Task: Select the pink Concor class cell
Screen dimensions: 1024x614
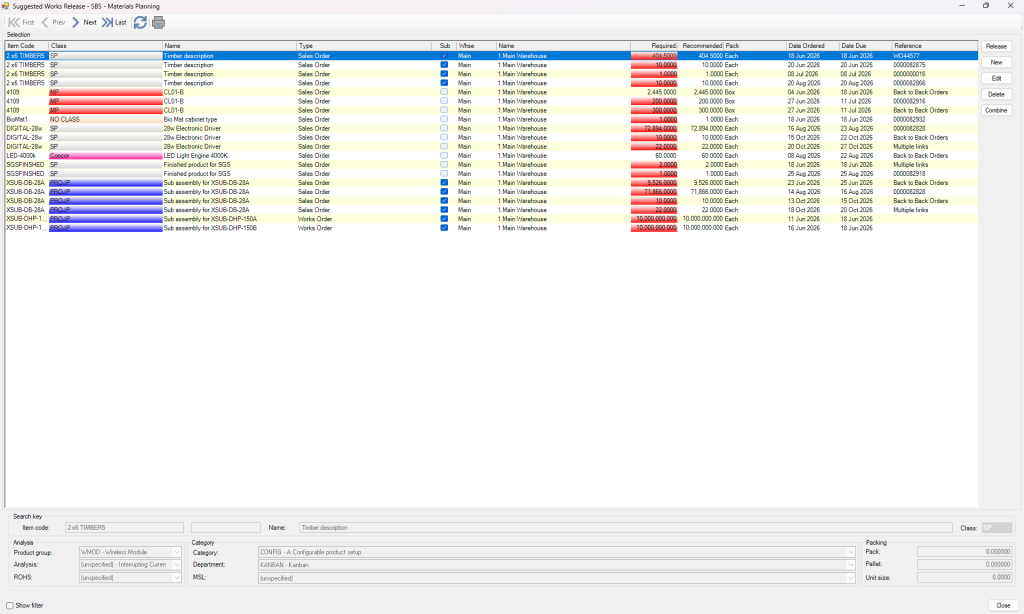Action: [x=106, y=155]
